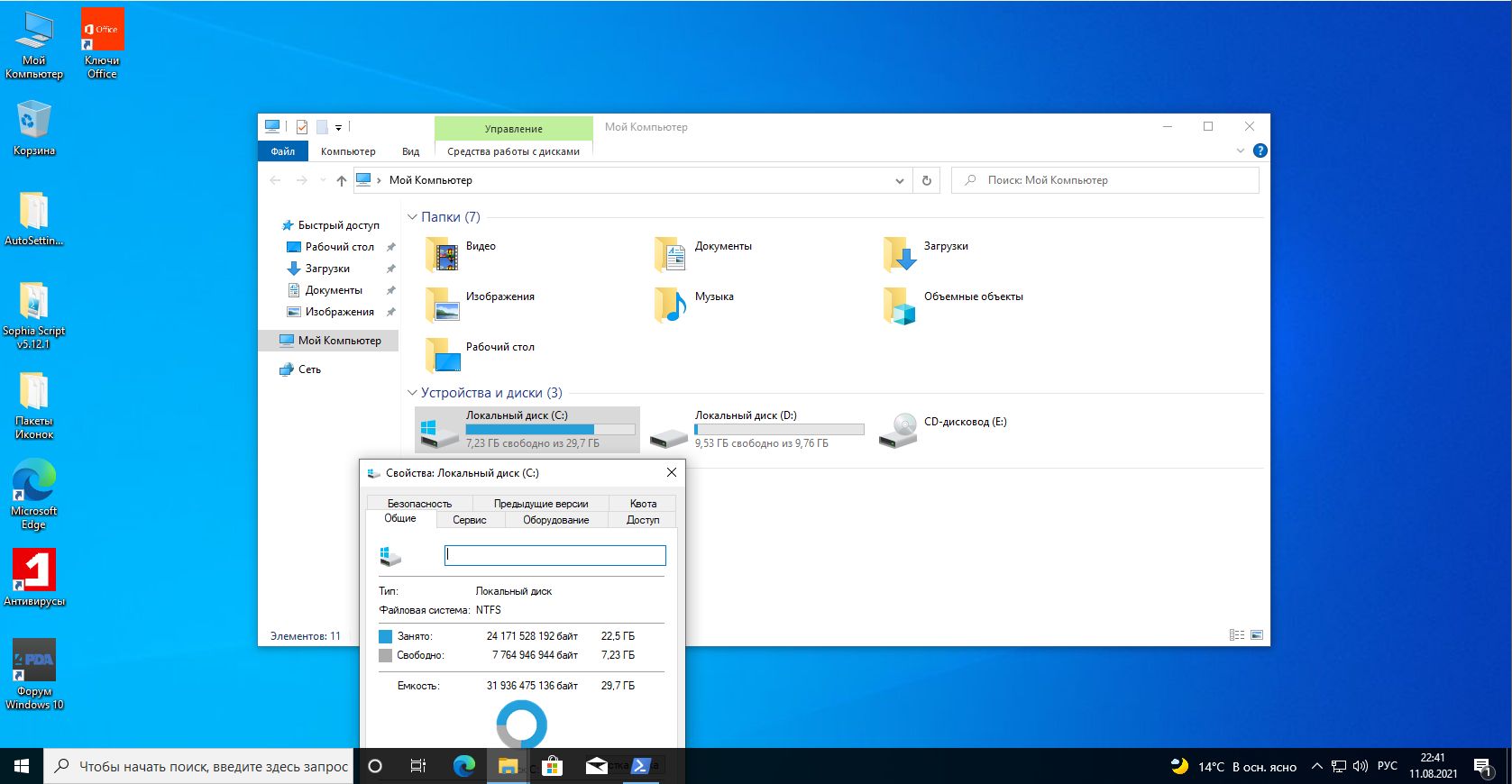This screenshot has height=784, width=1512.
Task: Click the Properties checkmark icon in title bar
Action: point(302,127)
